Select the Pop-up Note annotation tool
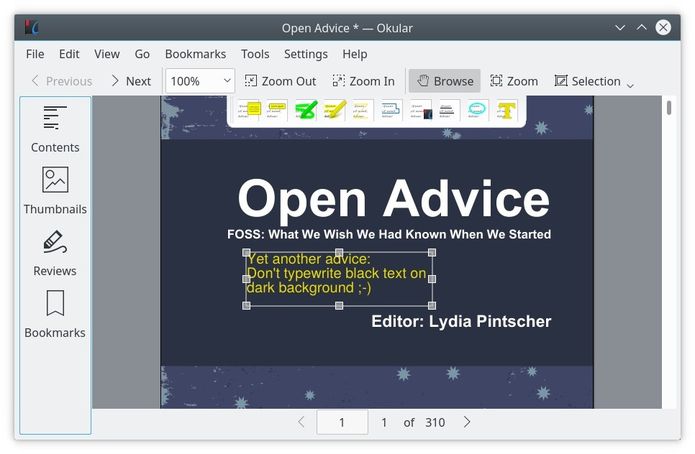Image resolution: width=695 pixels, height=454 pixels. pyautogui.click(x=249, y=110)
